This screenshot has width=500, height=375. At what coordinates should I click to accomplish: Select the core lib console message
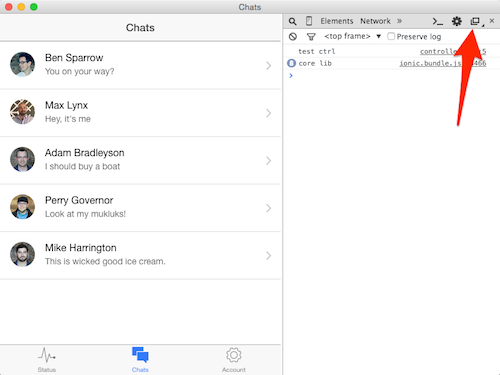pyautogui.click(x=315, y=63)
